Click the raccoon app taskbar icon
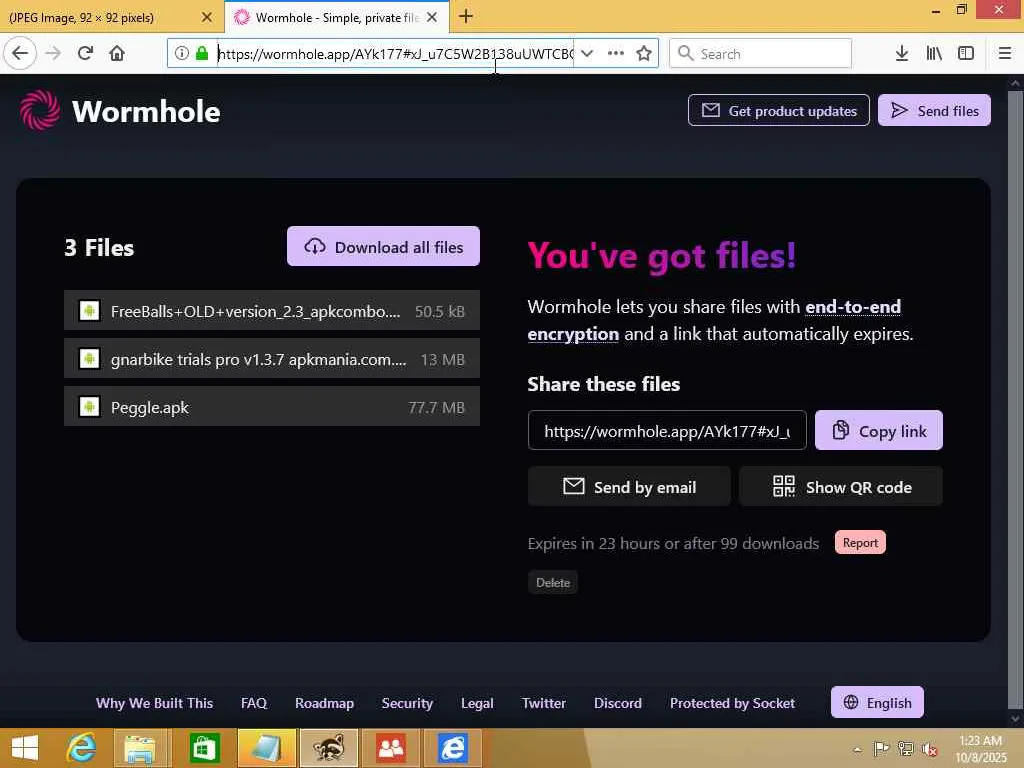Screen dimensions: 1024x768 point(328,748)
